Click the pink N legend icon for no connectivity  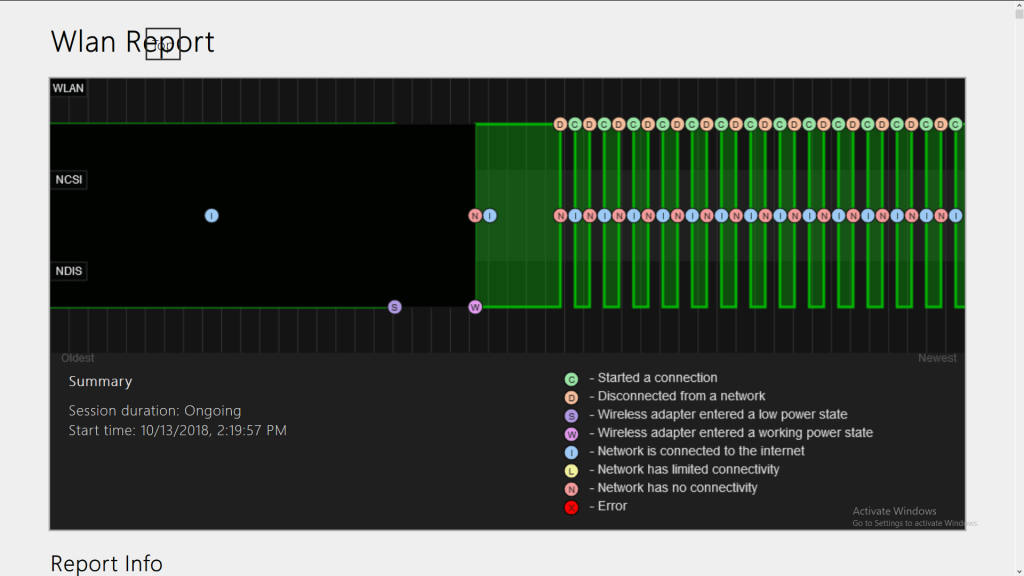click(571, 489)
